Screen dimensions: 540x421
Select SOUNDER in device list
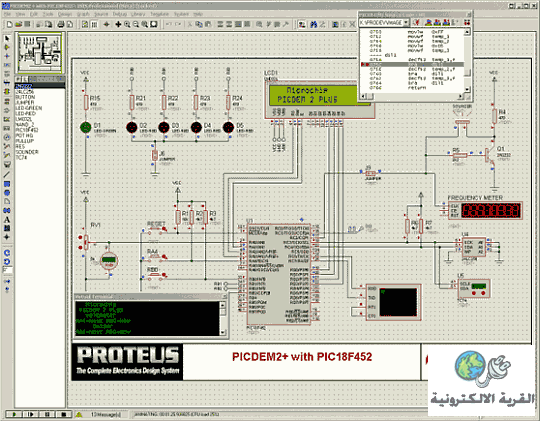coord(27,152)
